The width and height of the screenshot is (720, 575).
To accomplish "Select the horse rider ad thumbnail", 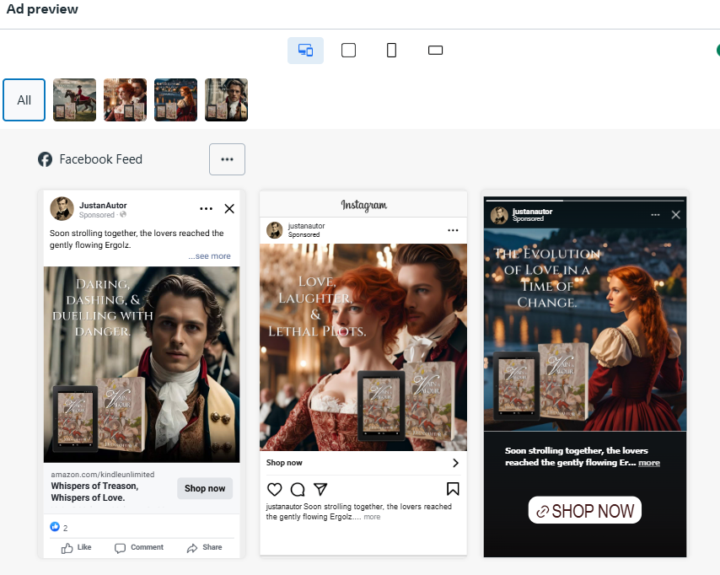I will tap(75, 100).
